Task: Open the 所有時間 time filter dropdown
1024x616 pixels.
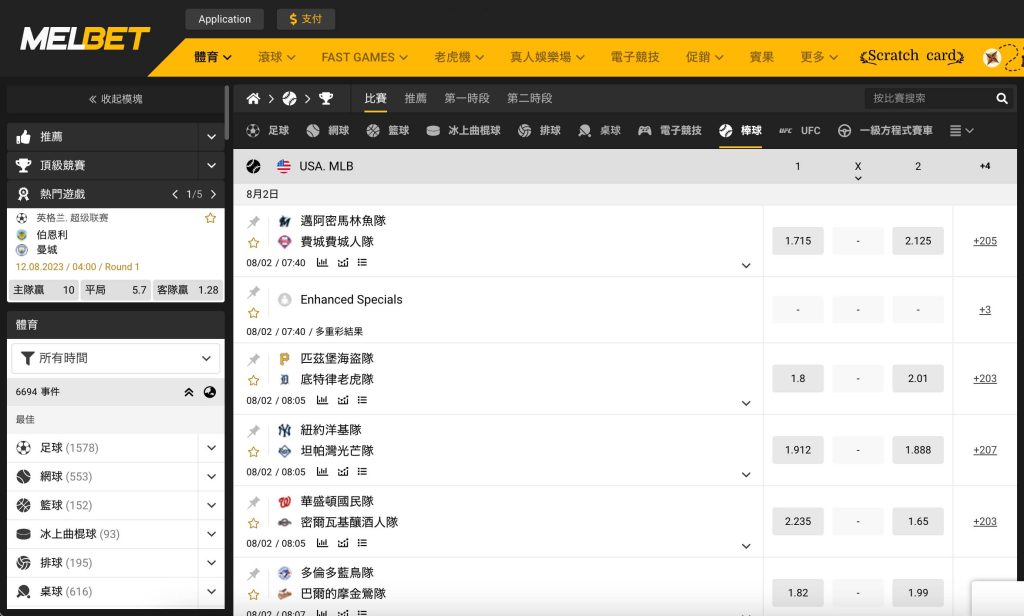Action: point(116,358)
